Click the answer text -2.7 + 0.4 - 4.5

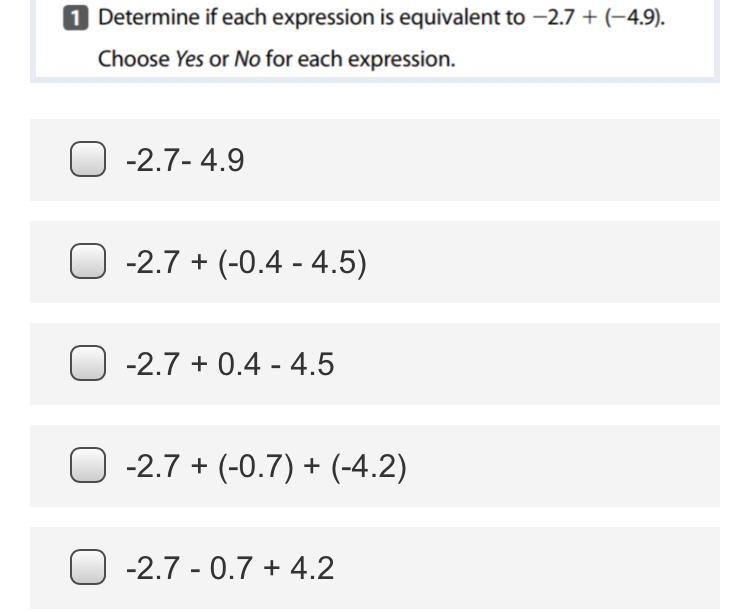(x=230, y=364)
